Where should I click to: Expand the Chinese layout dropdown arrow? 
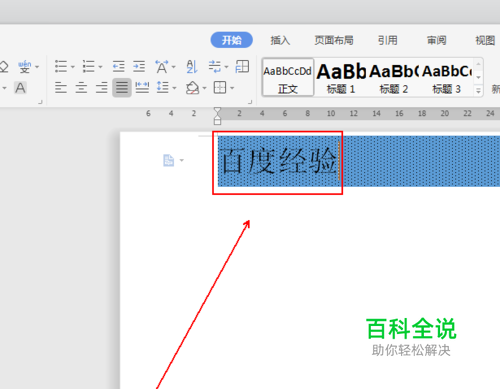pos(173,67)
